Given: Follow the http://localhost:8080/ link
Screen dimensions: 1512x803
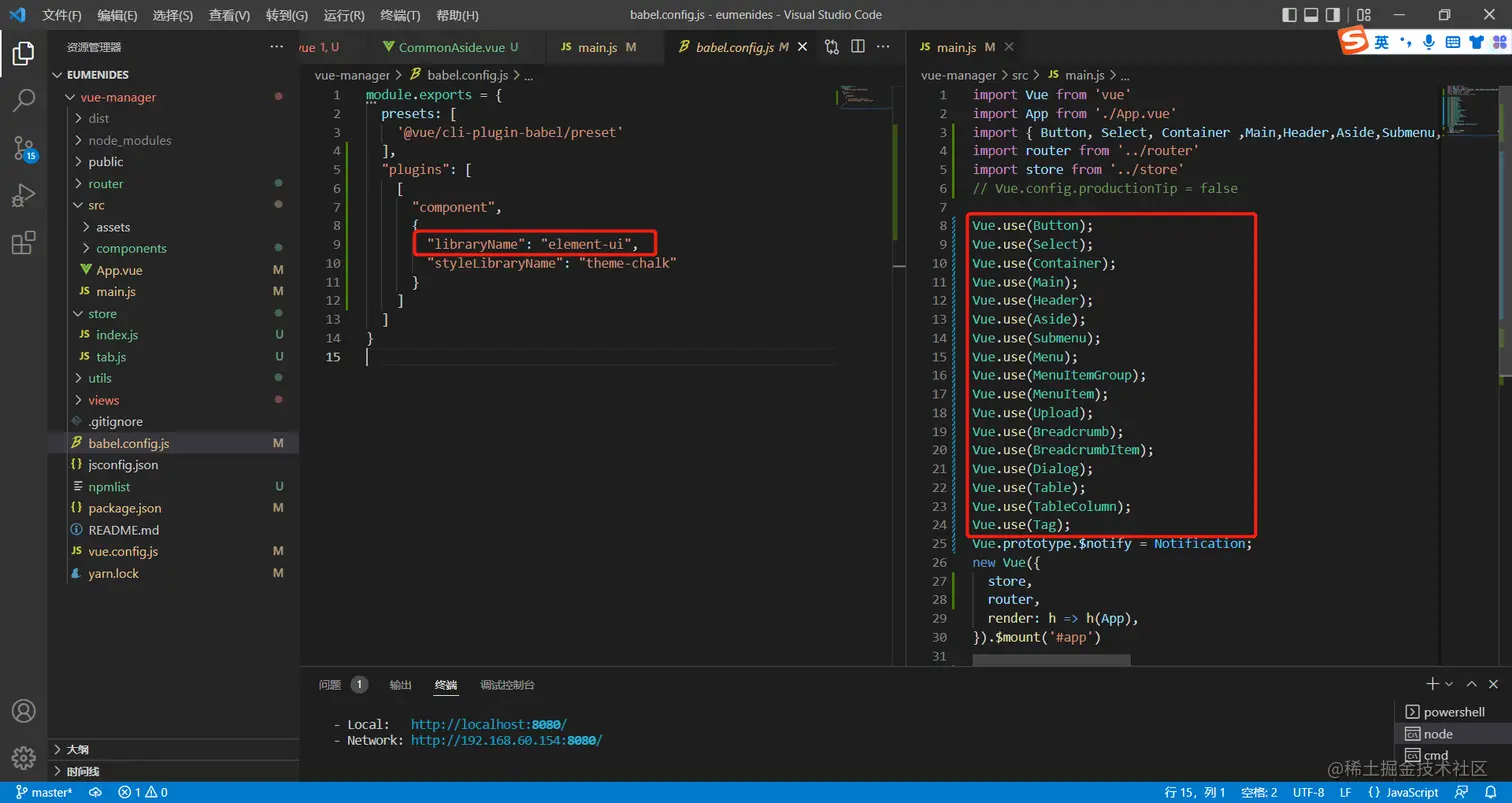Looking at the screenshot, I should pos(489,724).
